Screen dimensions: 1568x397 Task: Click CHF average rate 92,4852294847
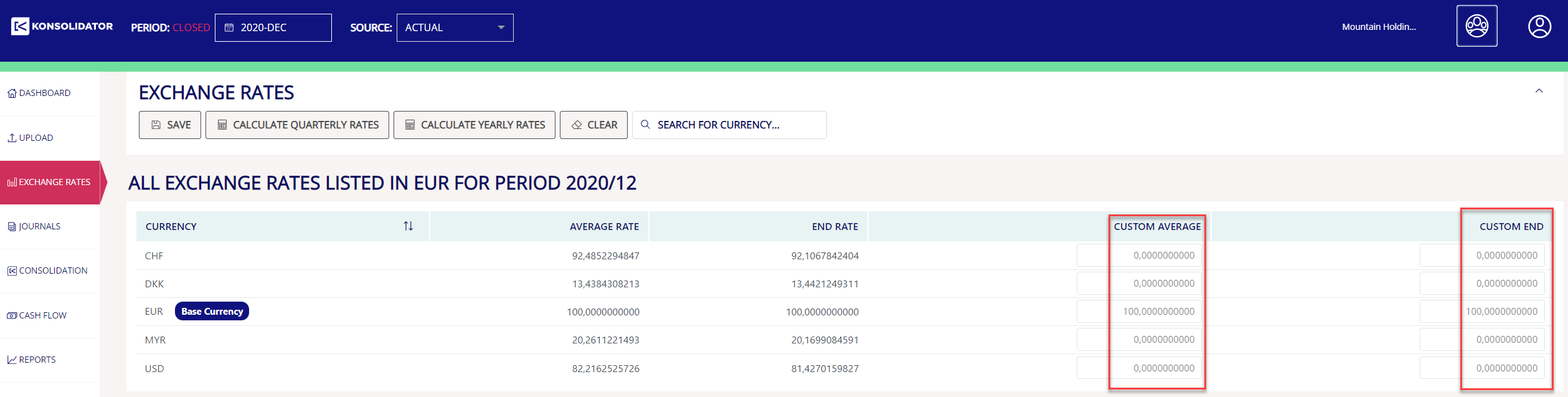click(x=605, y=256)
